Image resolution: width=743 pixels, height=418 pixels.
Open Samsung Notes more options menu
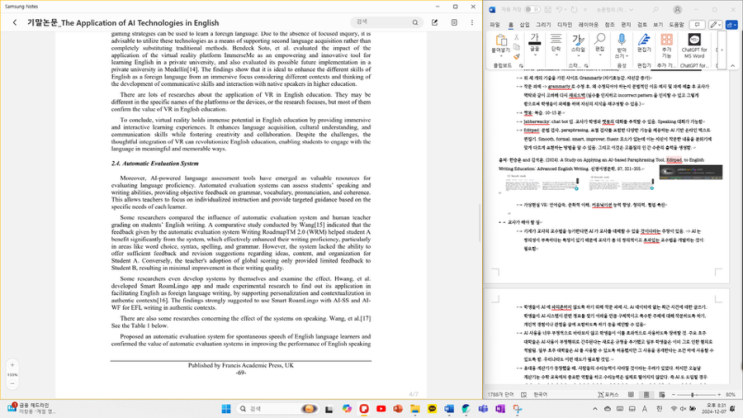click(x=472, y=22)
